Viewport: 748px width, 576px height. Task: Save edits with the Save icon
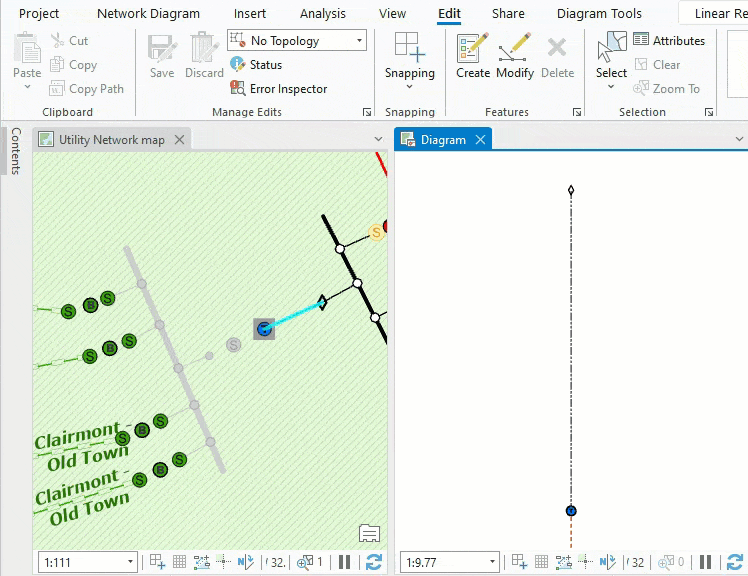point(162,48)
